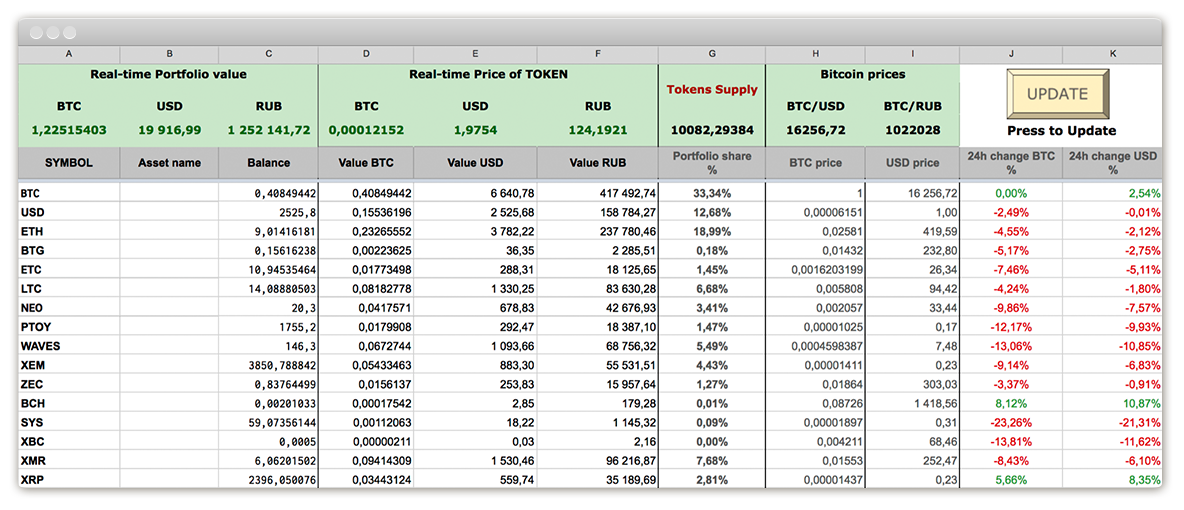This screenshot has height=510, width=1184.
Task: Click the Real-time Price of TOKEN heading
Action: point(488,74)
